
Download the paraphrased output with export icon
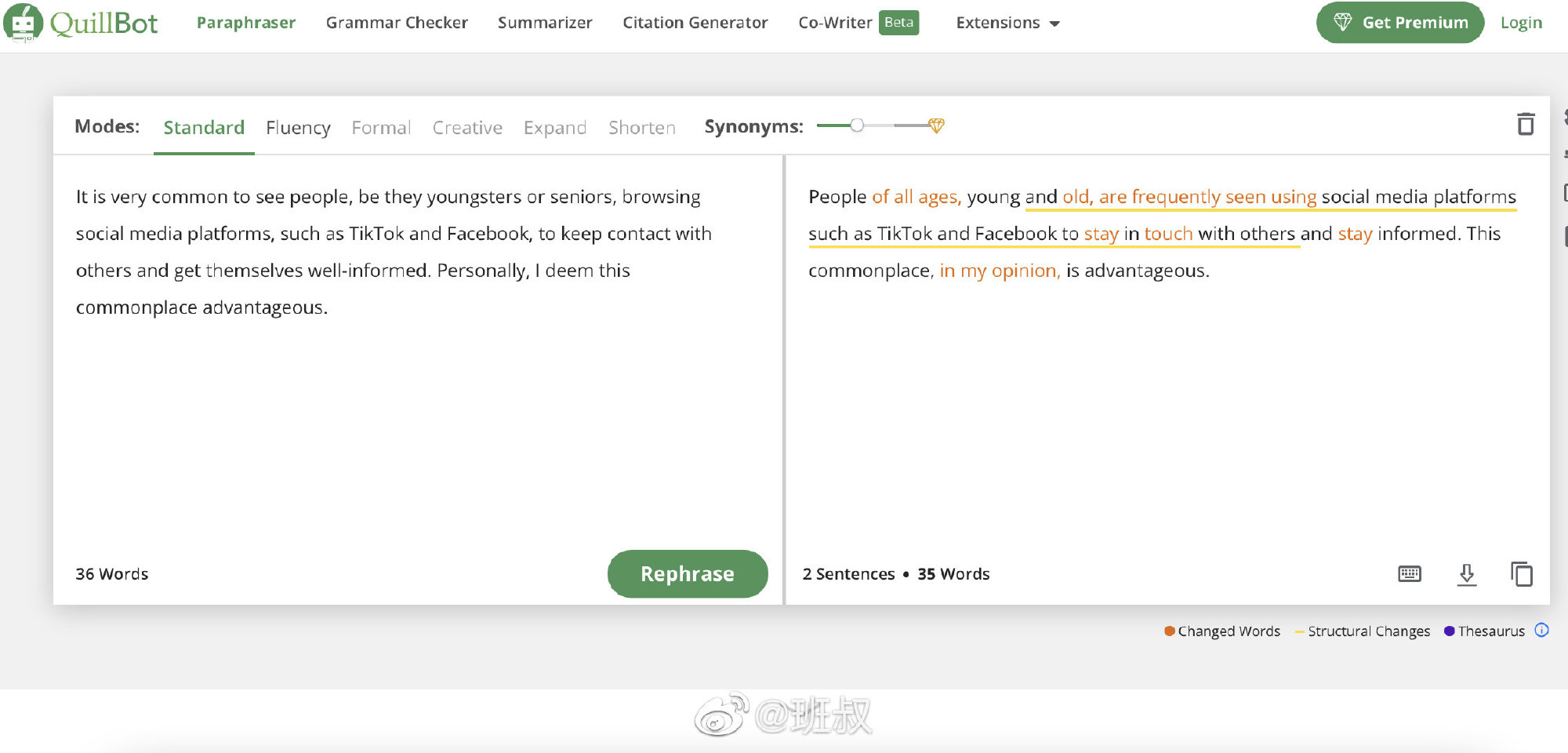[x=1466, y=574]
